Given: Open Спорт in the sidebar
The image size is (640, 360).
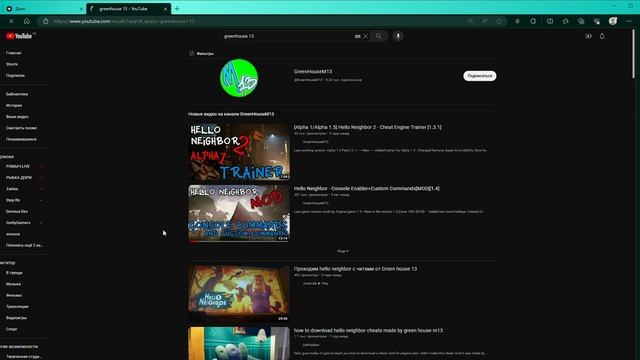Looking at the screenshot, I should (x=11, y=329).
